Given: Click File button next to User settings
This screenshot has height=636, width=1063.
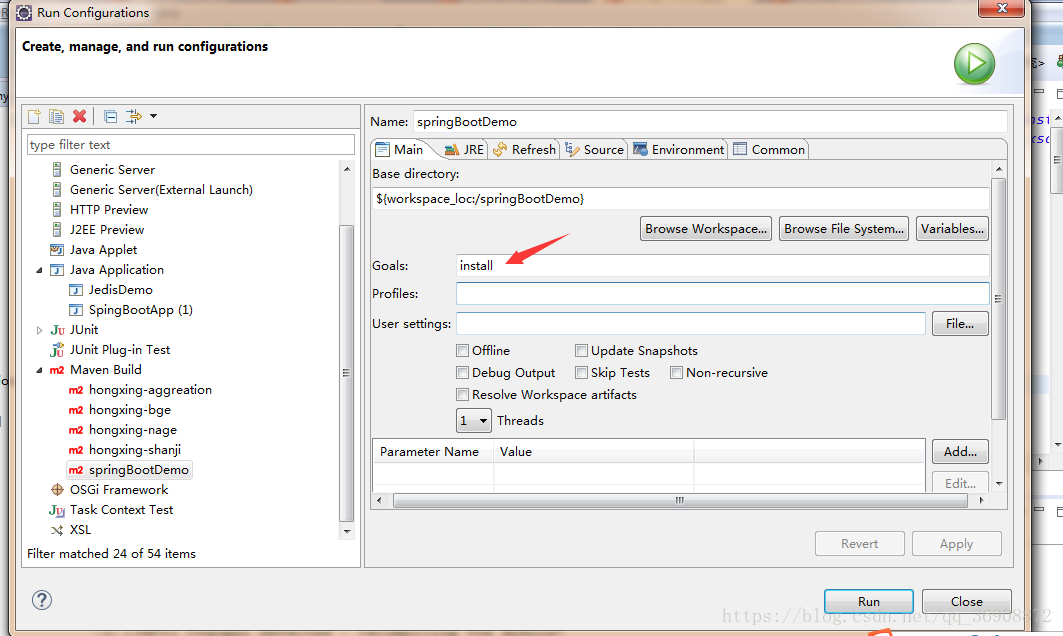Looking at the screenshot, I should pyautogui.click(x=960, y=324).
